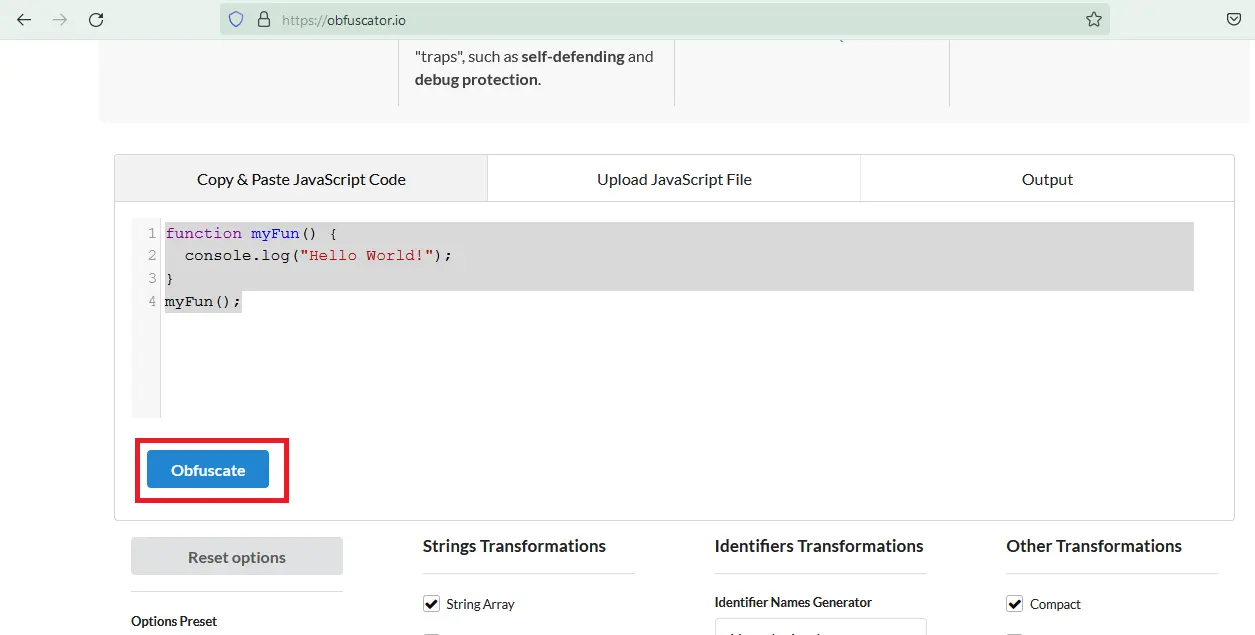Open the Pocket save icon

tap(1234, 19)
